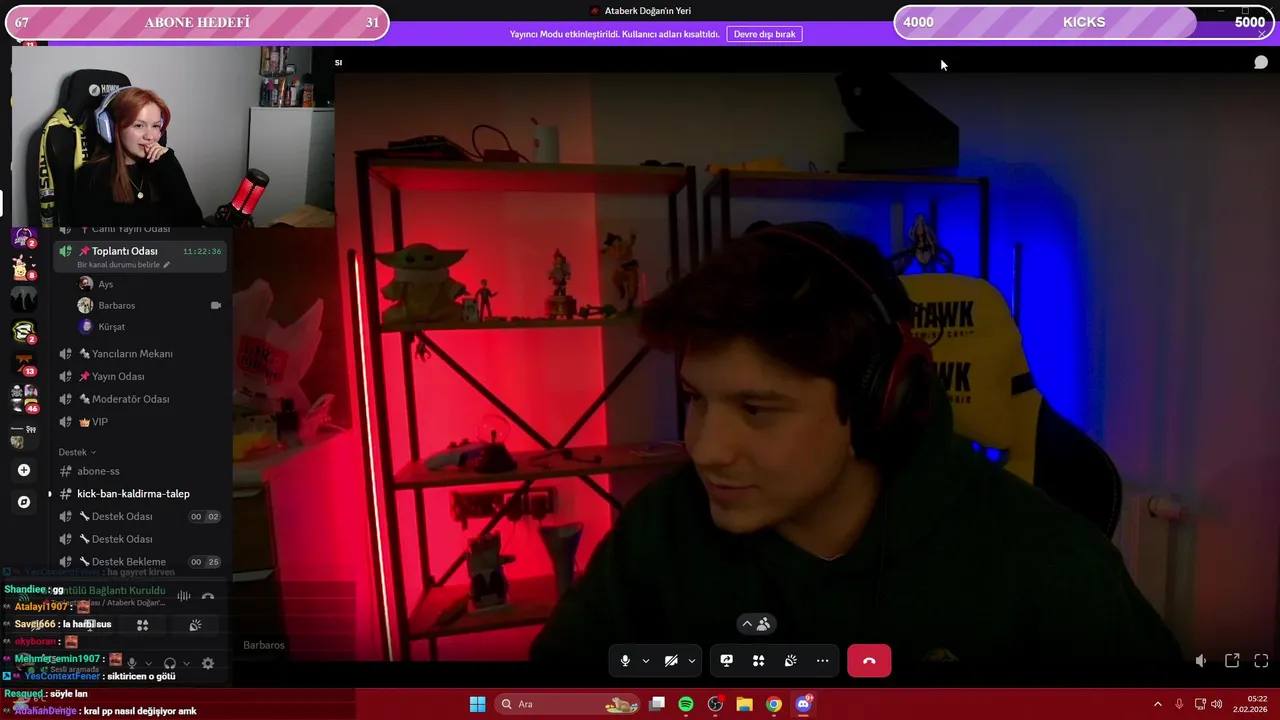The image size is (1280, 720).
Task: Mute the microphone in call controls
Action: pos(625,661)
